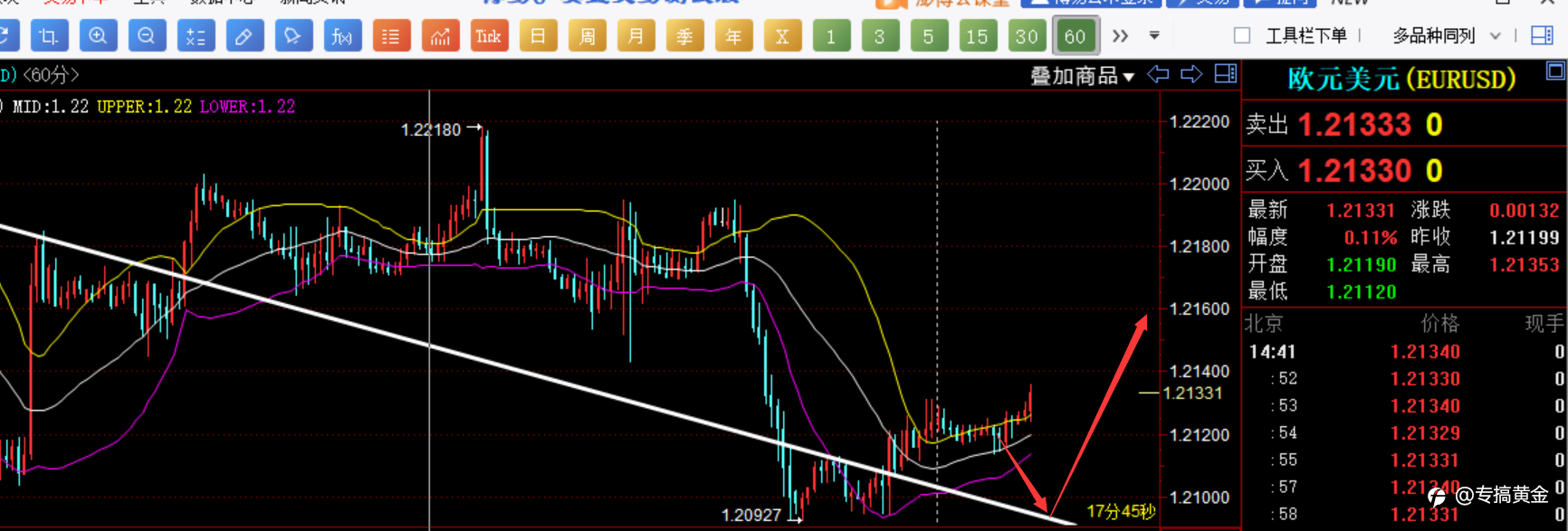Screen dimensions: 1568x531
Task: Zoom out the chart with magnifier minus
Action: click(147, 36)
